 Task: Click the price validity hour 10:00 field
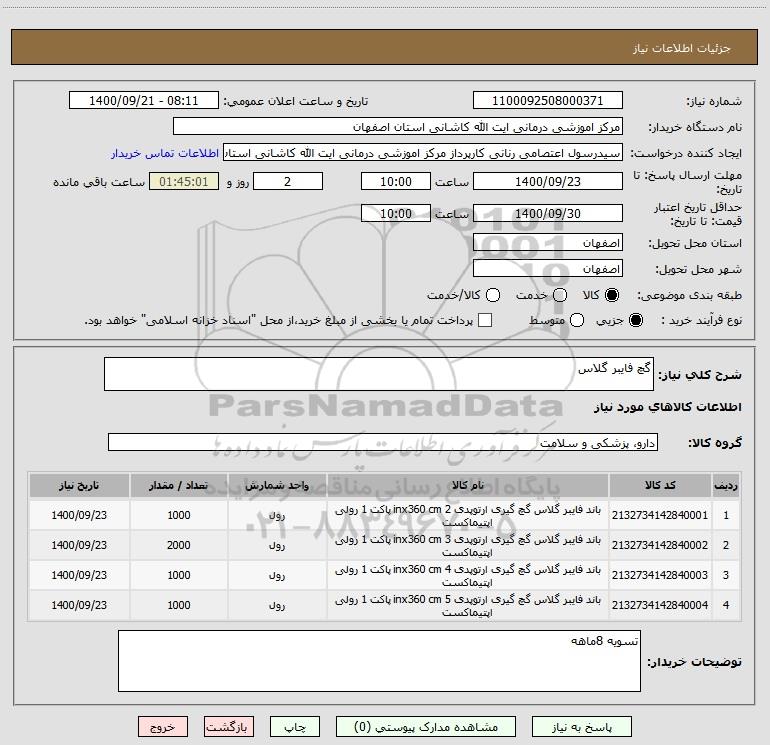(x=396, y=214)
